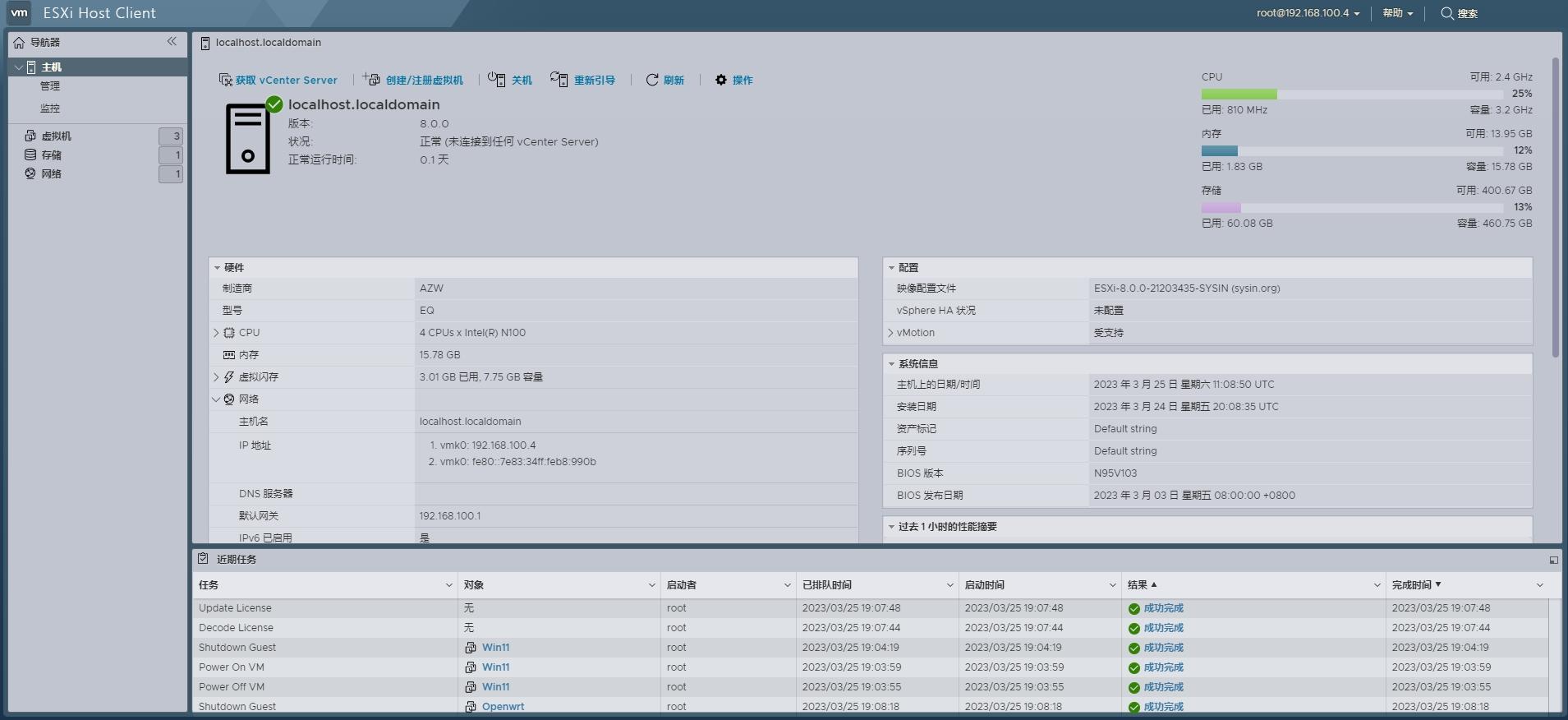Open Networking in navigator
Screen dimensions: 1568x720
(52, 173)
